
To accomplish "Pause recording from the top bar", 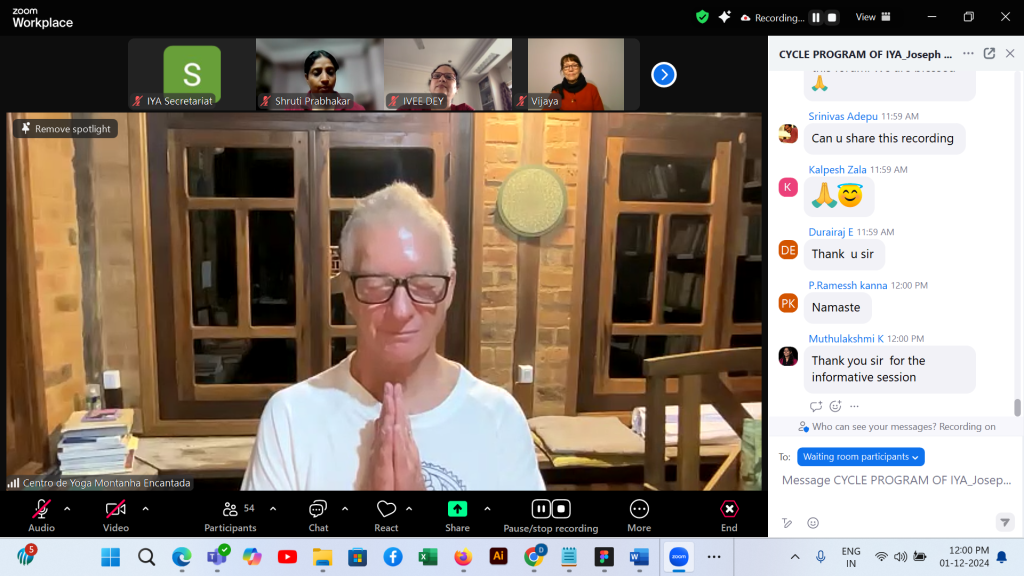I will point(815,17).
